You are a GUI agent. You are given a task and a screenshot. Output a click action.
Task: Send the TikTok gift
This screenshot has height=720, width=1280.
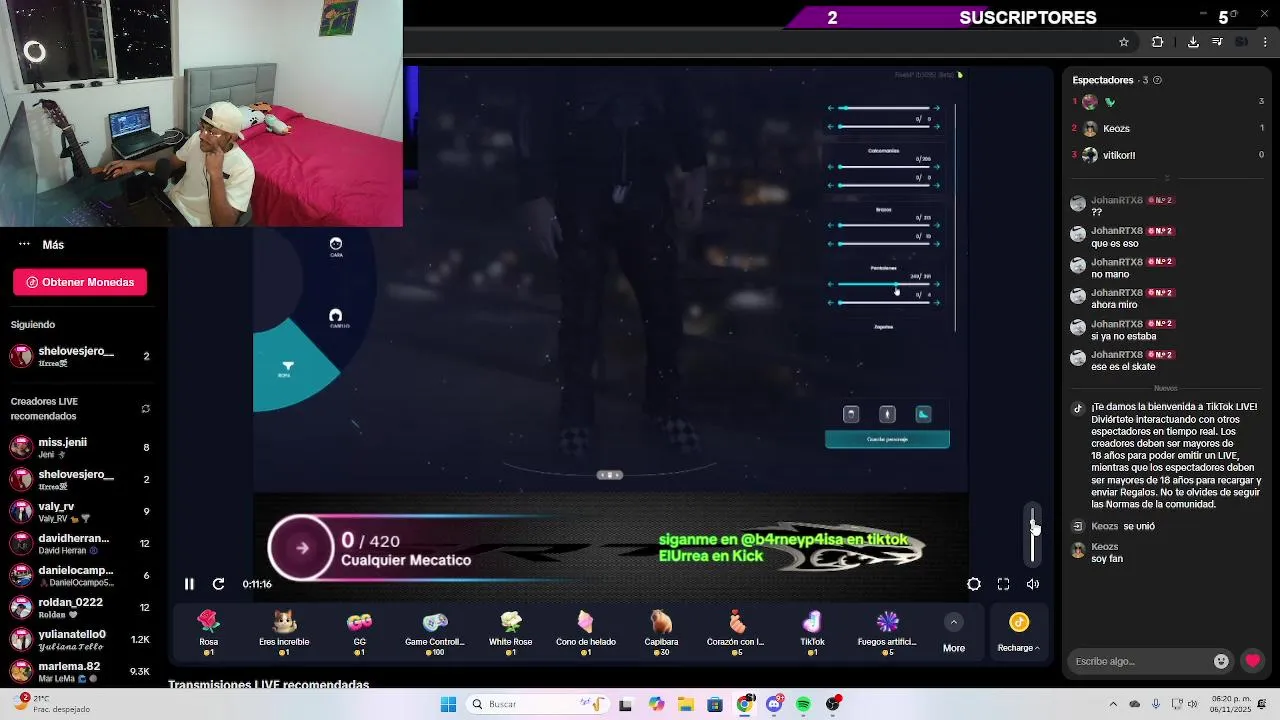pos(812,633)
